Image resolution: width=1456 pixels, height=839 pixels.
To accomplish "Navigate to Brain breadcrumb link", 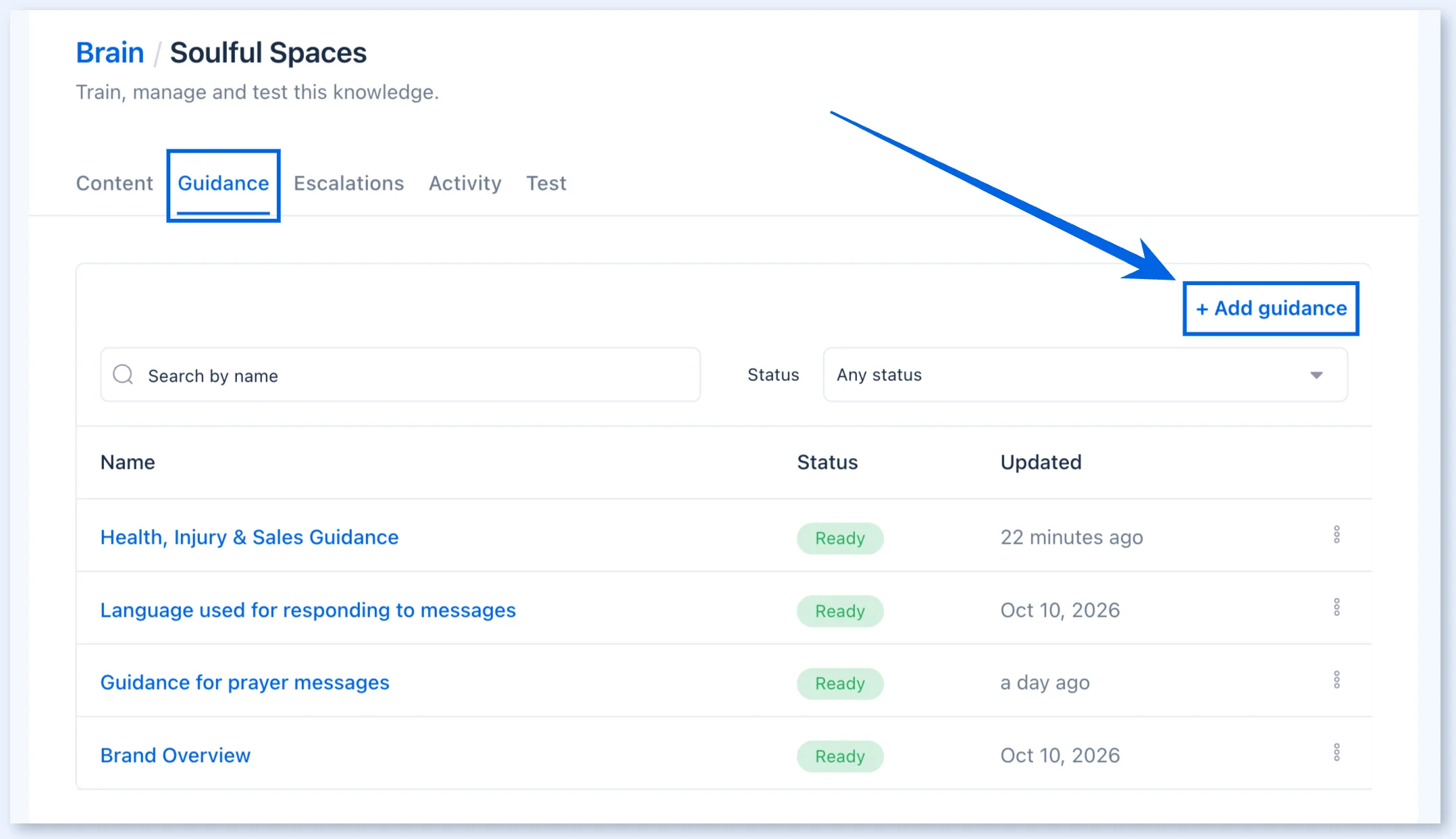I will click(109, 53).
